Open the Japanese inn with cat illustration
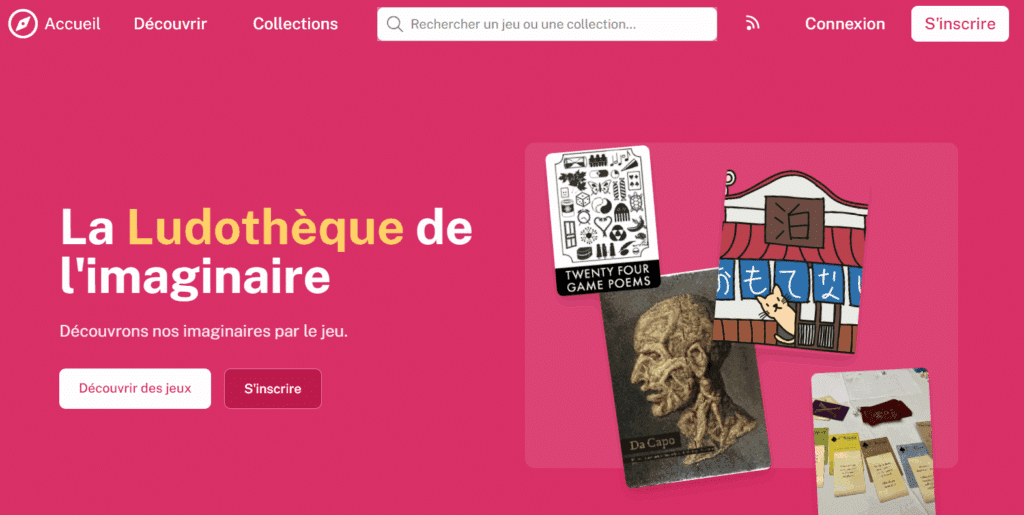1024x515 pixels. (790, 261)
